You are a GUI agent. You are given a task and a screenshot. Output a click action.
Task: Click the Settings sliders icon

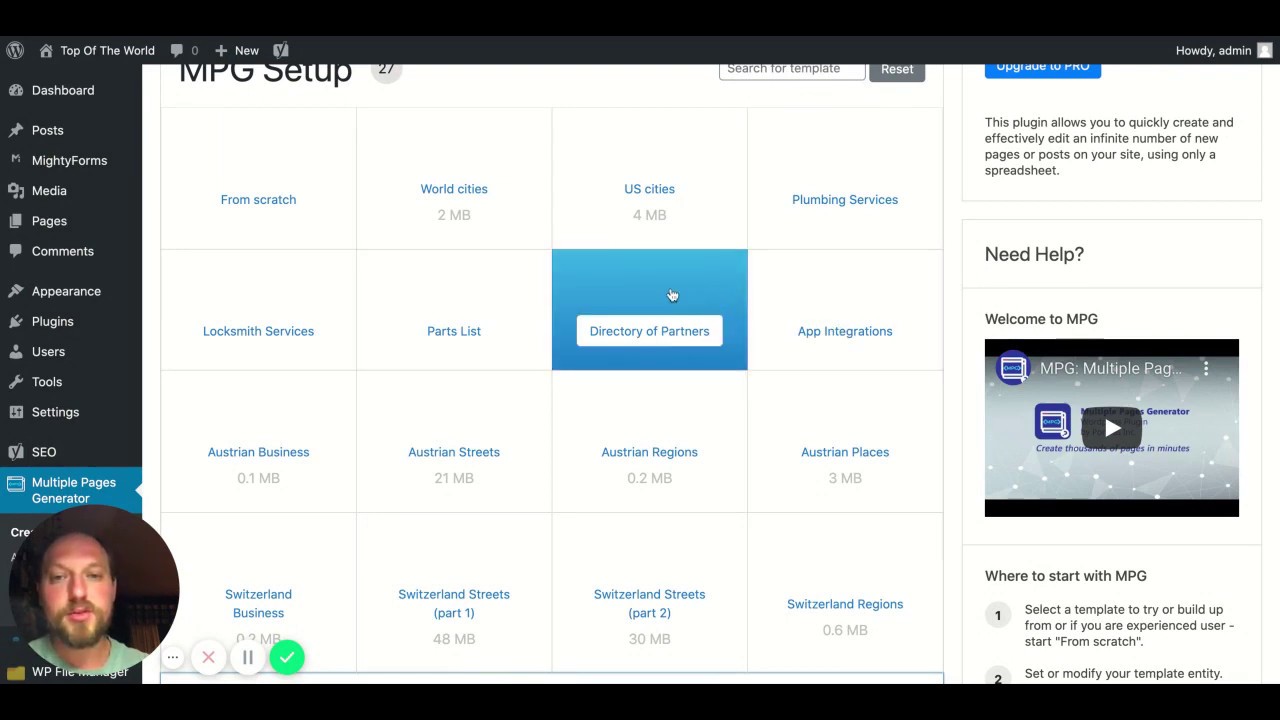point(16,412)
